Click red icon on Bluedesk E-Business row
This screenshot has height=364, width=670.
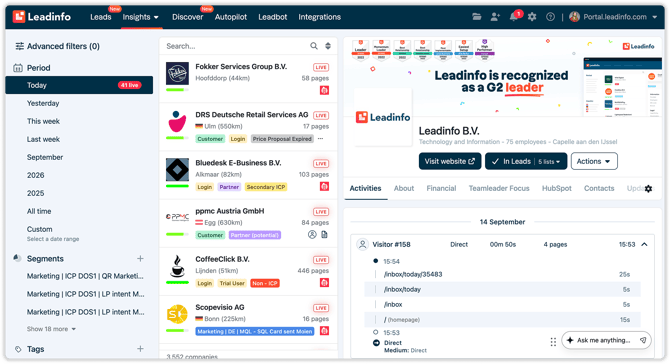tap(324, 186)
